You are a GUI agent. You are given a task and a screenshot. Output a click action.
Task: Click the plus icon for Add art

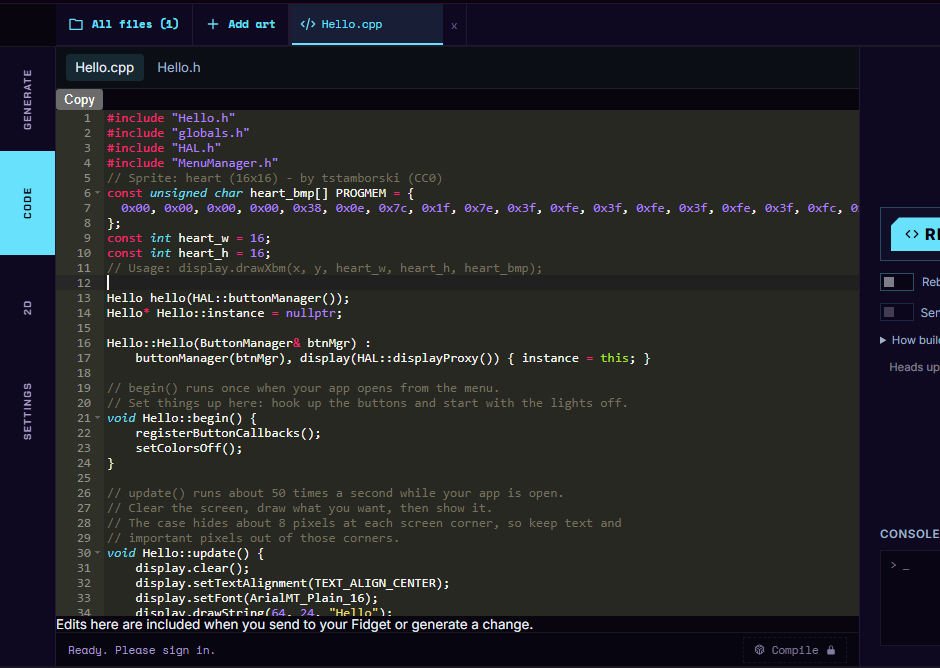pos(213,25)
